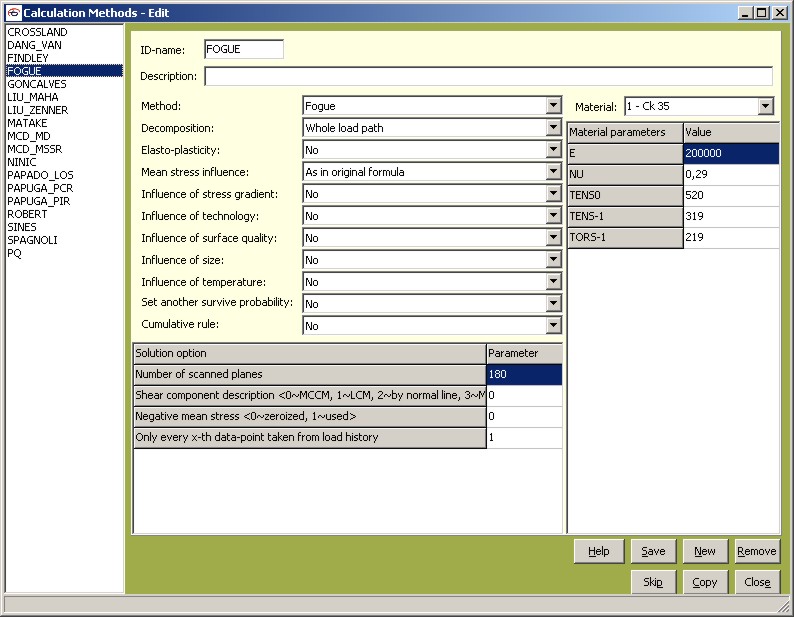The width and height of the screenshot is (794, 617).
Task: Click the TORS-1 value cell 219
Action: (731, 237)
